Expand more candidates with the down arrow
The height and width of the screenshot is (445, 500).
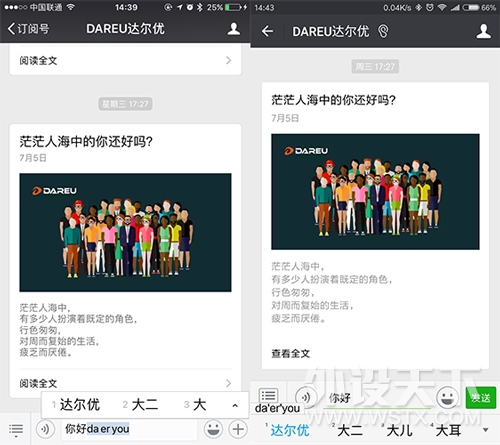pos(486,430)
